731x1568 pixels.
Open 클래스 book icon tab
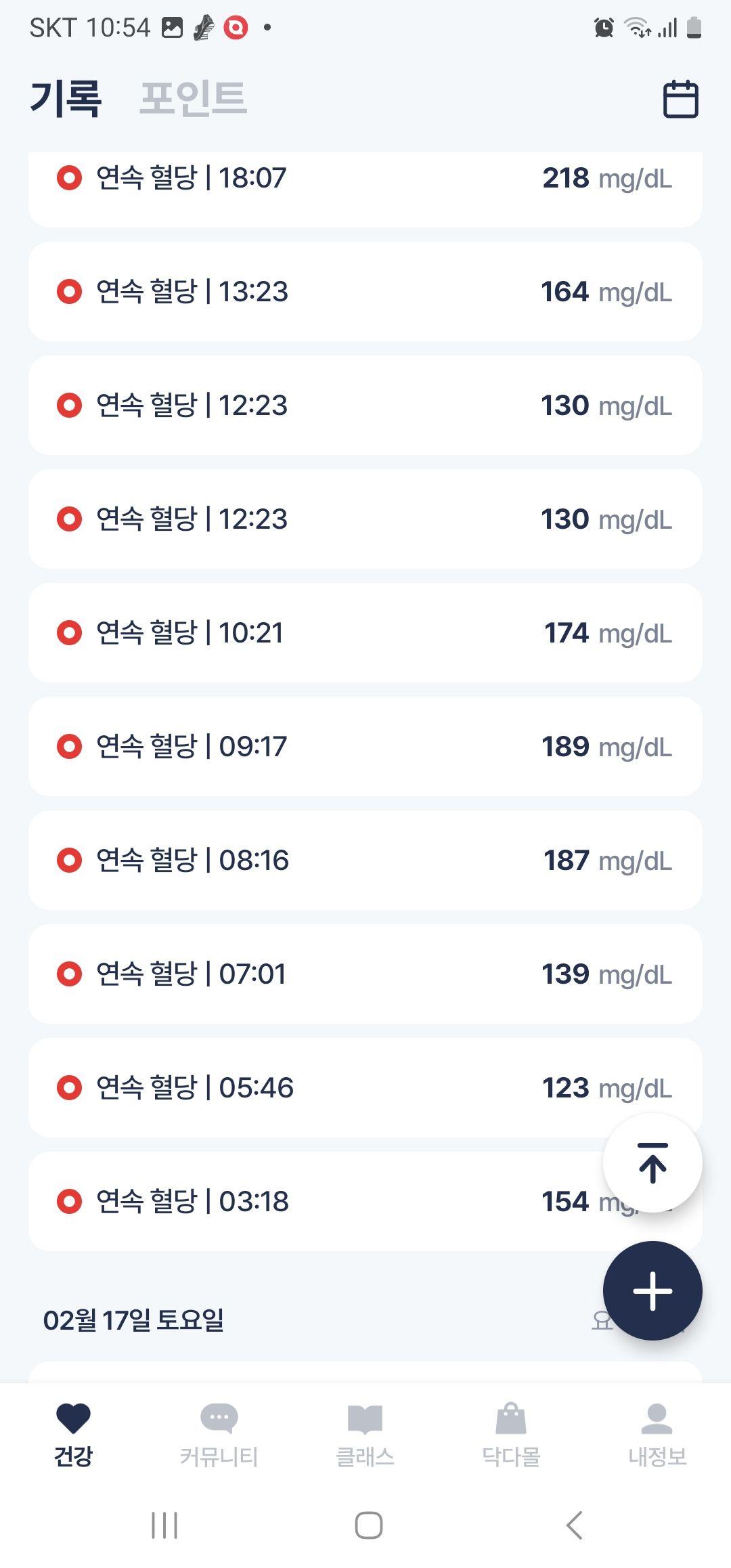click(x=365, y=1435)
